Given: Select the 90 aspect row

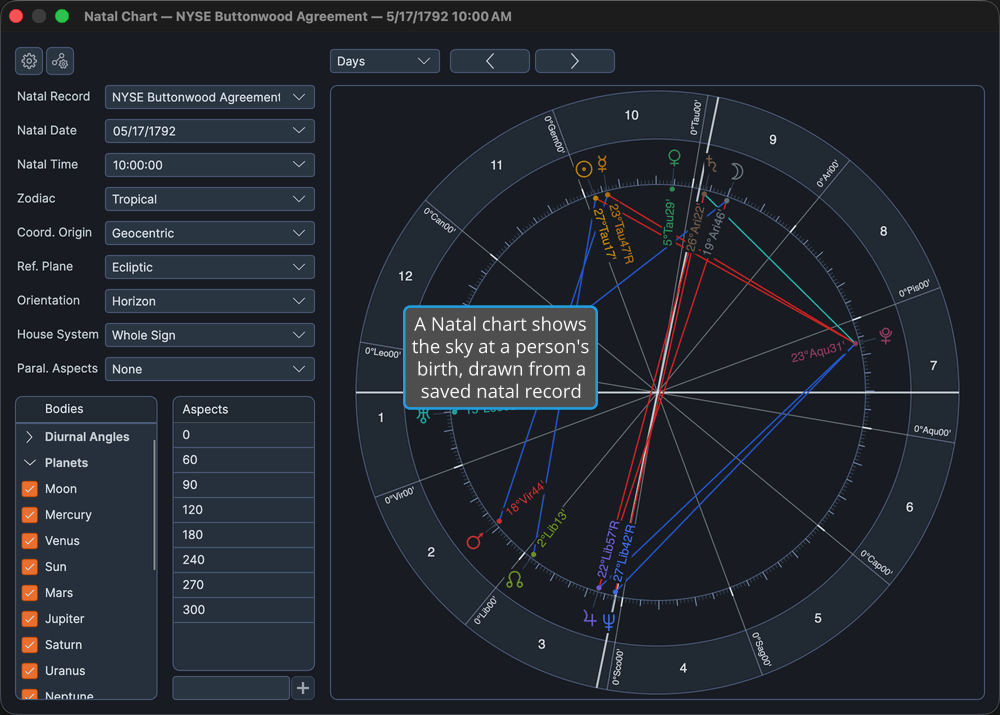Looking at the screenshot, I should [244, 485].
